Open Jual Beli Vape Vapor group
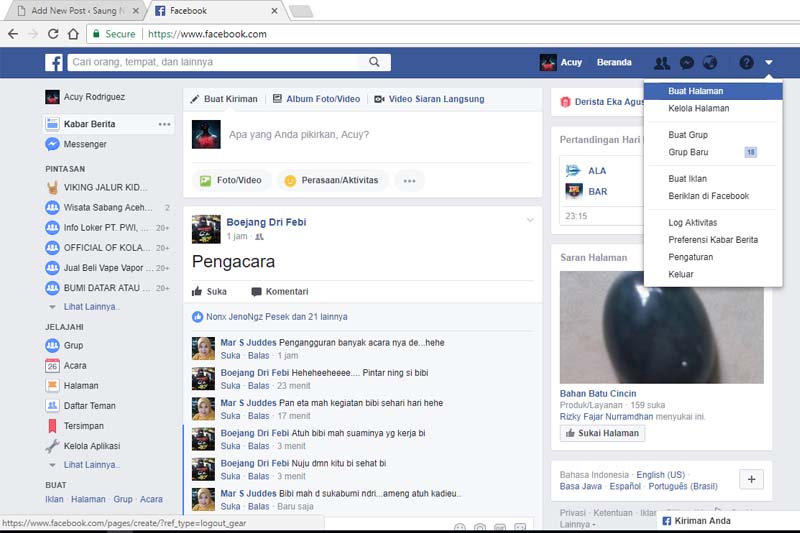The width and height of the screenshot is (800, 533). click(x=107, y=268)
